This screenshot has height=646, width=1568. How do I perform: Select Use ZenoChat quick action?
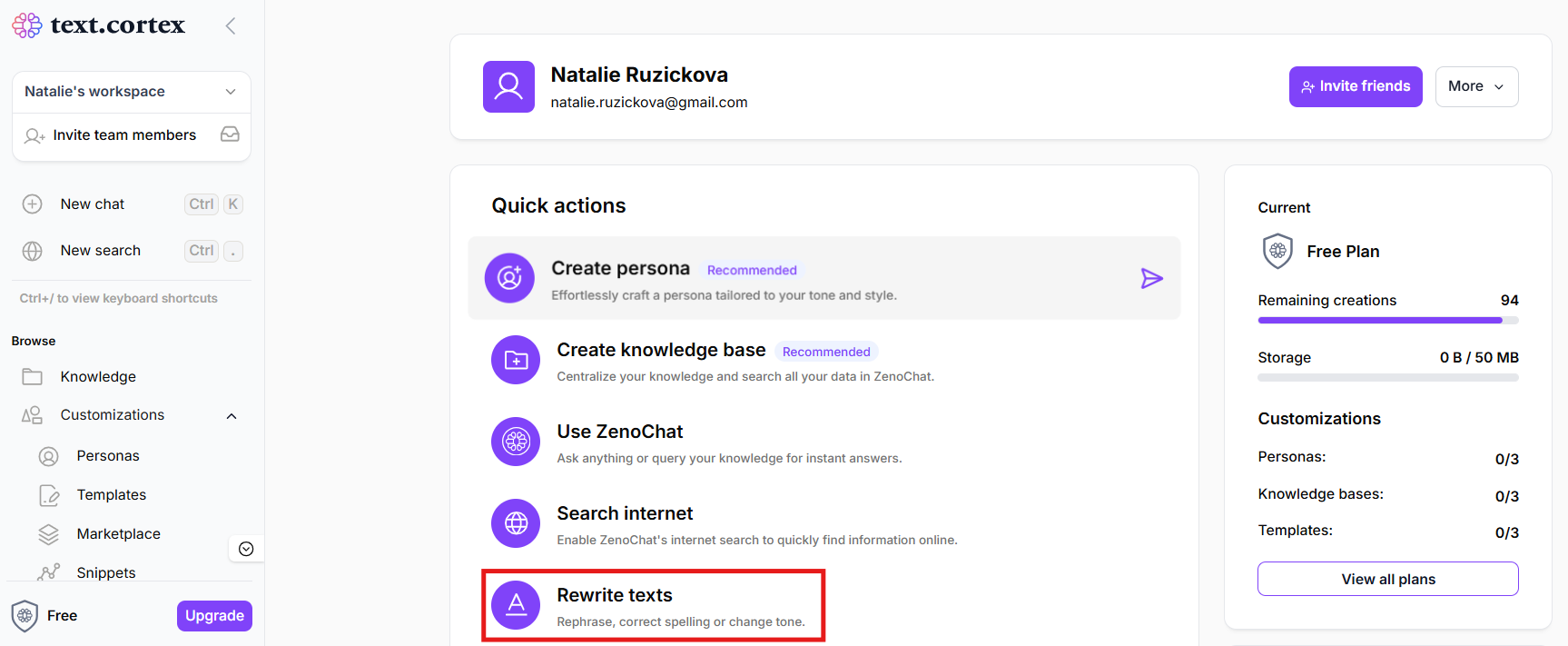[824, 442]
